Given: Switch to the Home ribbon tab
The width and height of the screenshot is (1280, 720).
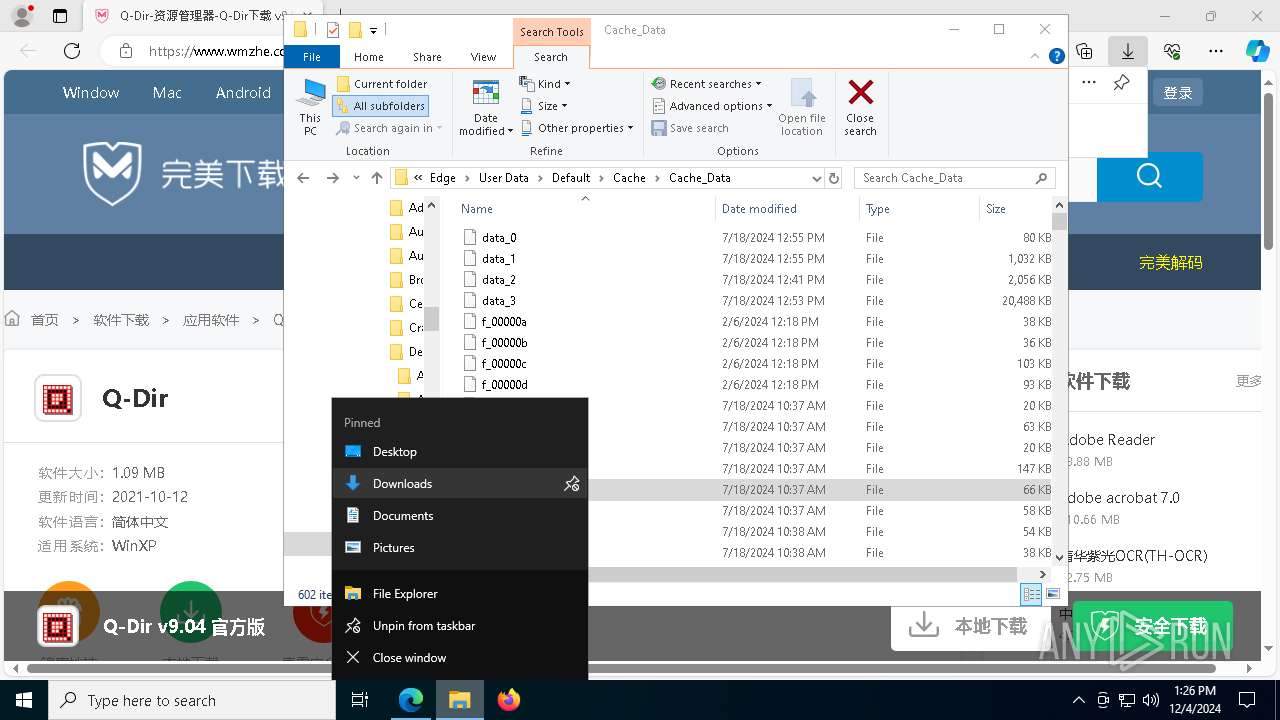Looking at the screenshot, I should pos(368,57).
